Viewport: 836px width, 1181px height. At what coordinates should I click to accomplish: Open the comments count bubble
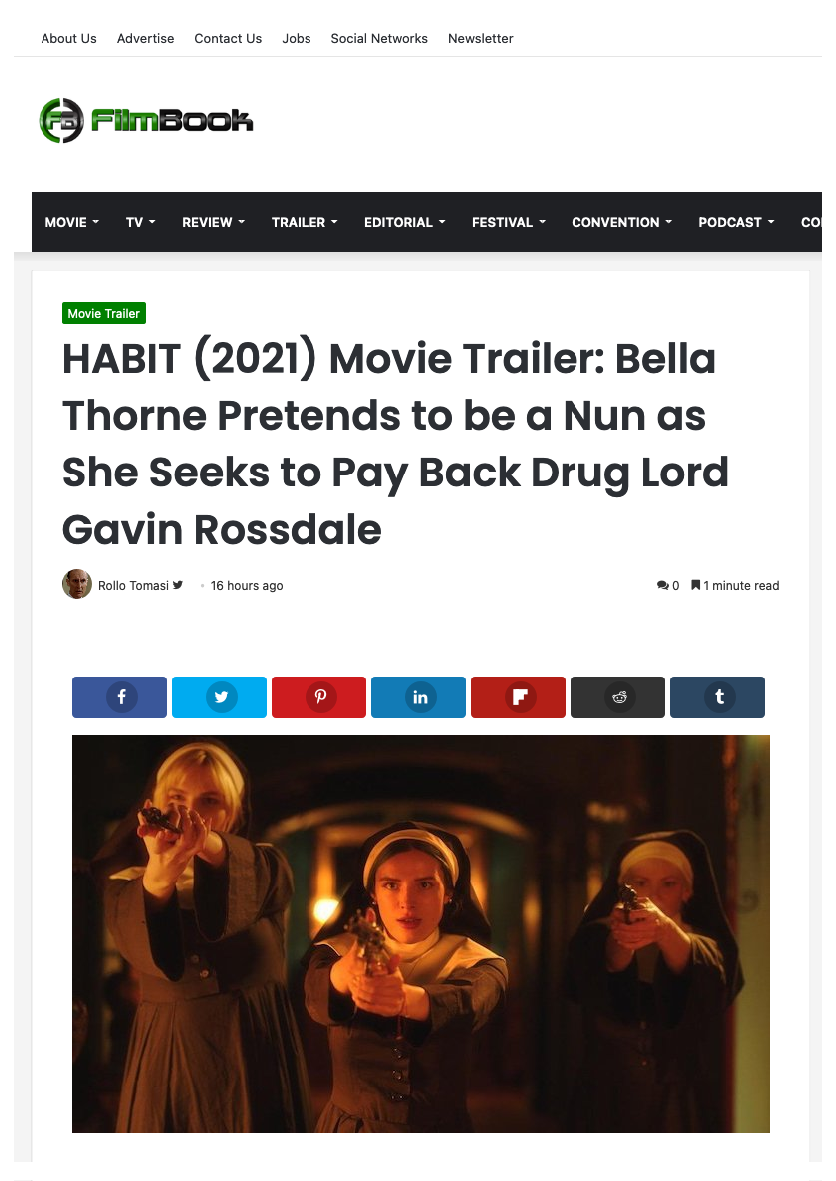tap(667, 585)
